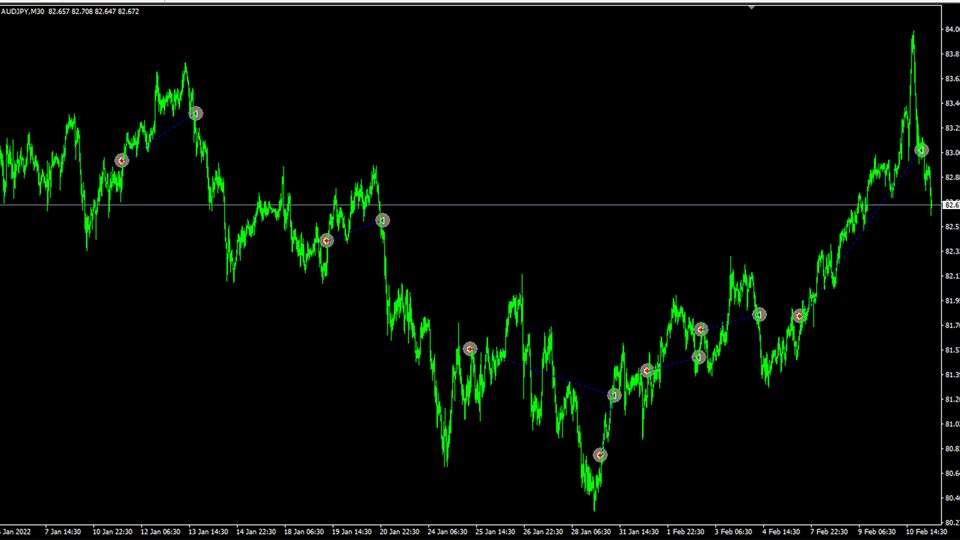This screenshot has width=960, height=540.
Task: Click the chart shift triangle on the top edge
Action: pos(751,7)
